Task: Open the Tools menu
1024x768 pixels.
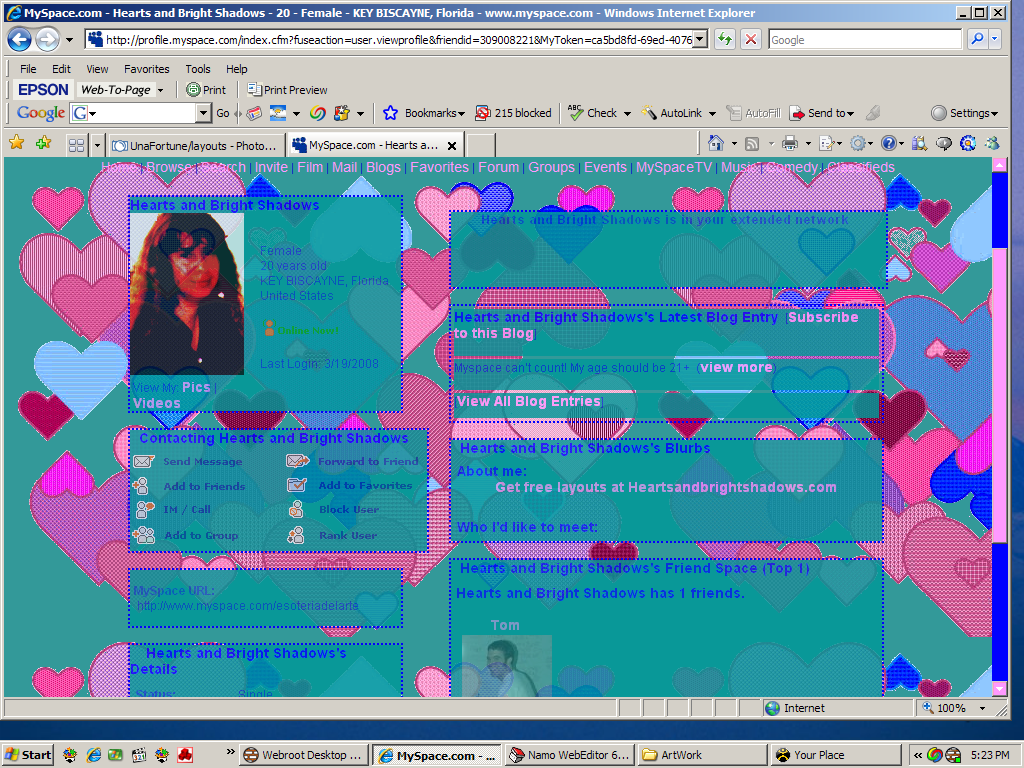Action: (197, 69)
